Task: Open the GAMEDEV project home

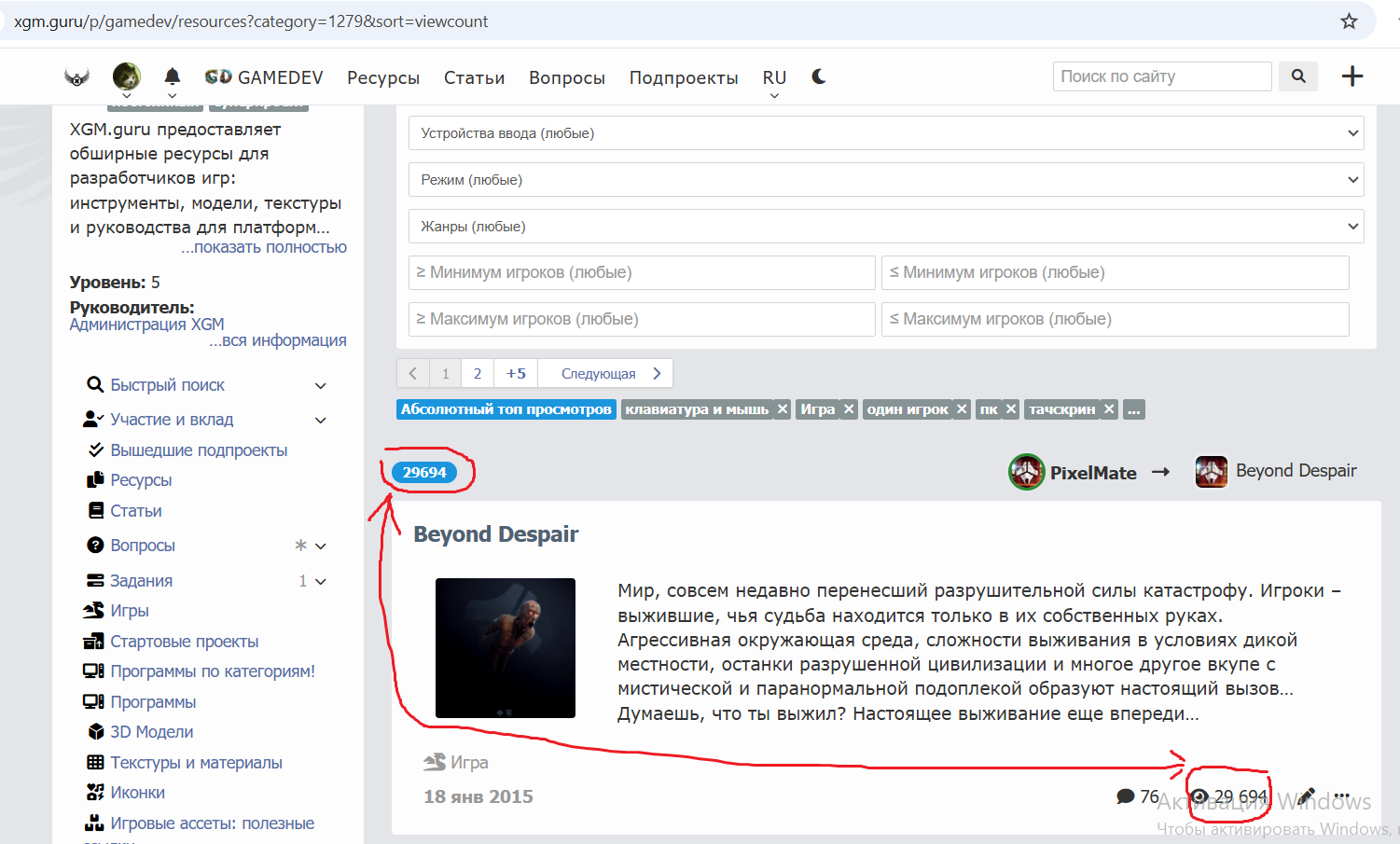Action: tap(264, 77)
